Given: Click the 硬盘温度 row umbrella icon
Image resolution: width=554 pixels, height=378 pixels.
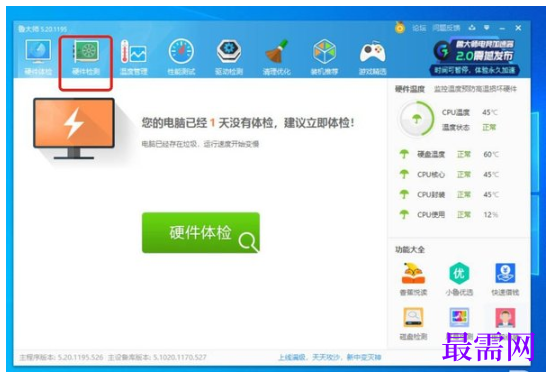Looking at the screenshot, I should point(404,154).
